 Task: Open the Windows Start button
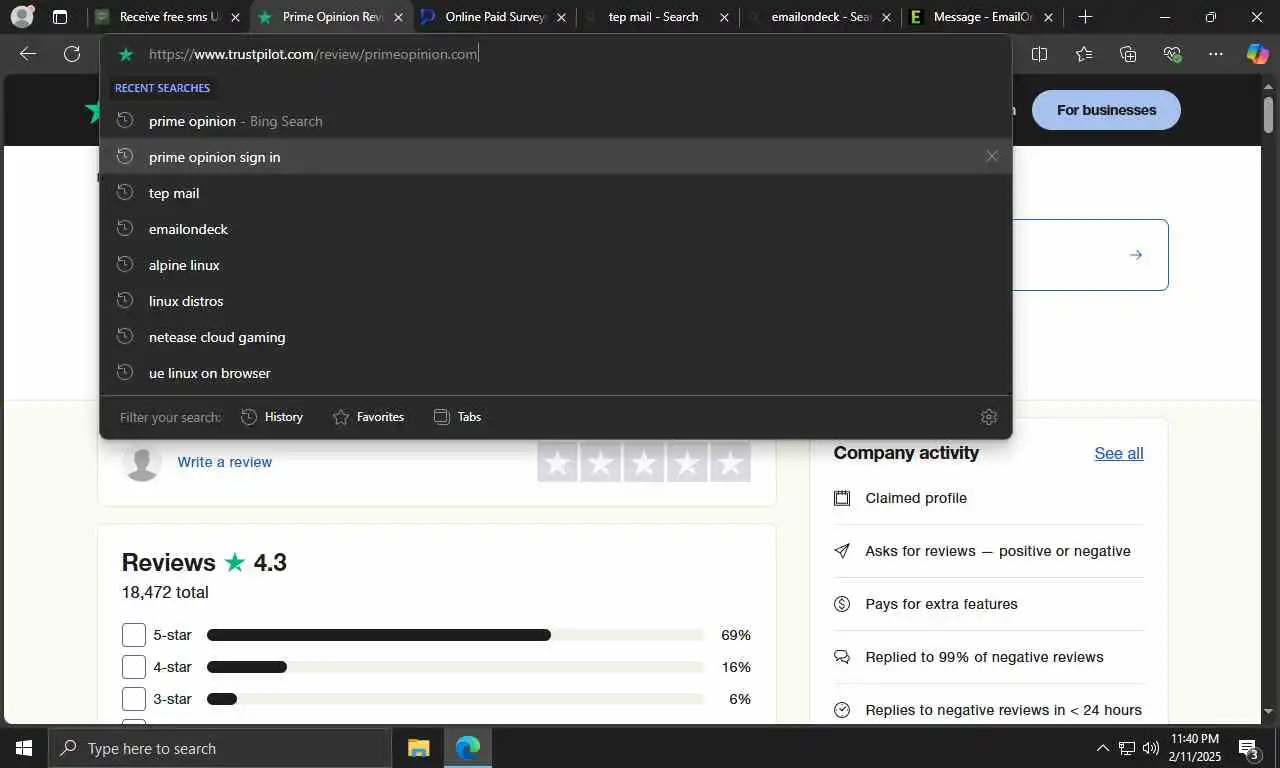point(23,748)
